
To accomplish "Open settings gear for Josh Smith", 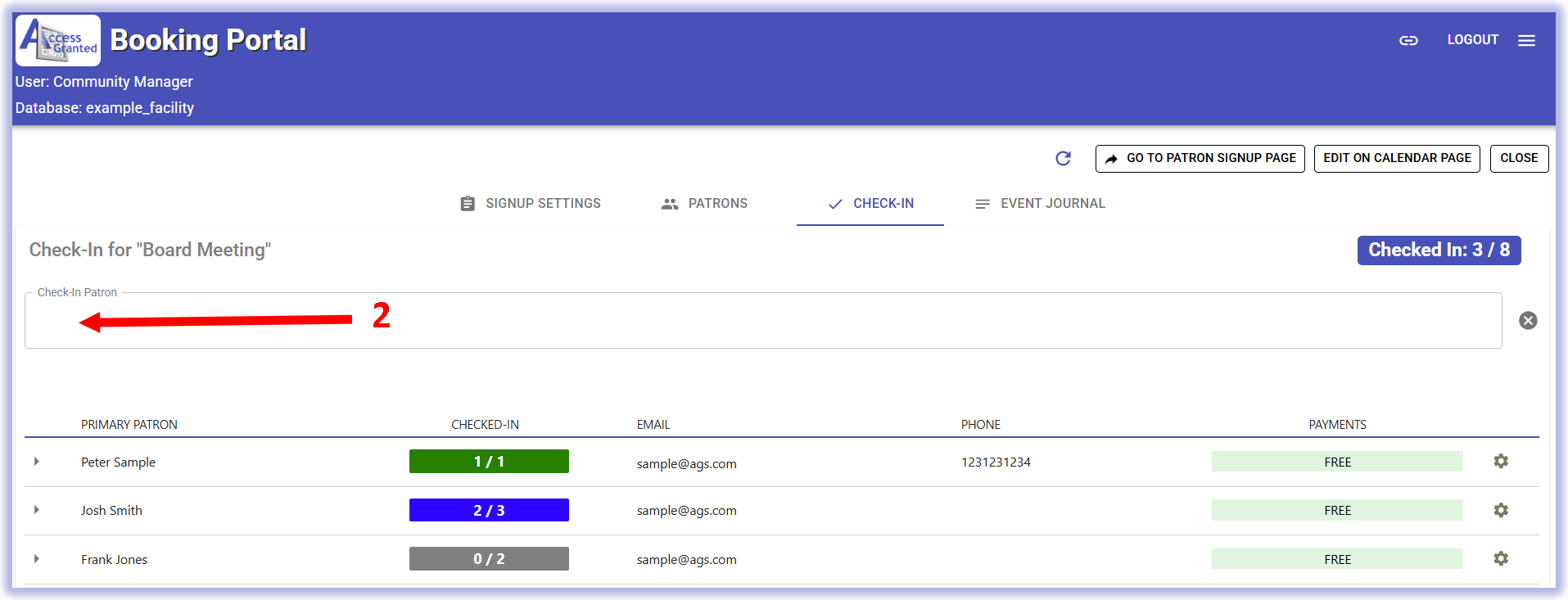I will tap(1500, 510).
